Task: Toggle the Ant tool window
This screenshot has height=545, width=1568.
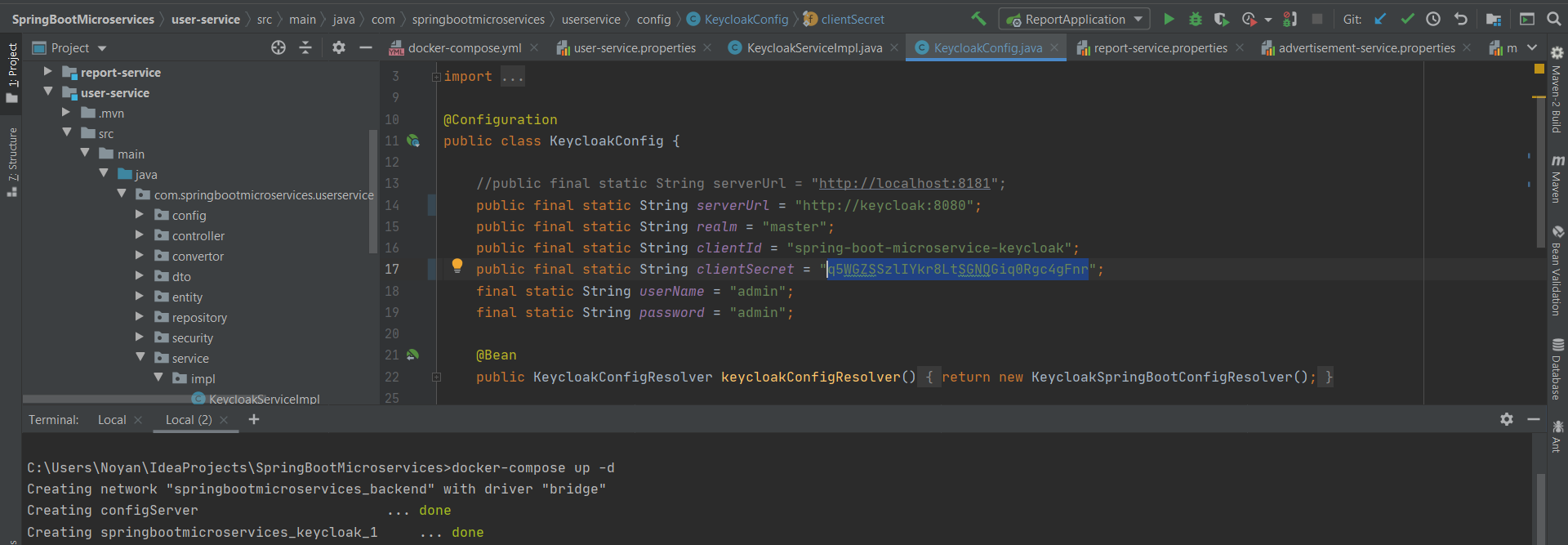Action: (x=1557, y=436)
